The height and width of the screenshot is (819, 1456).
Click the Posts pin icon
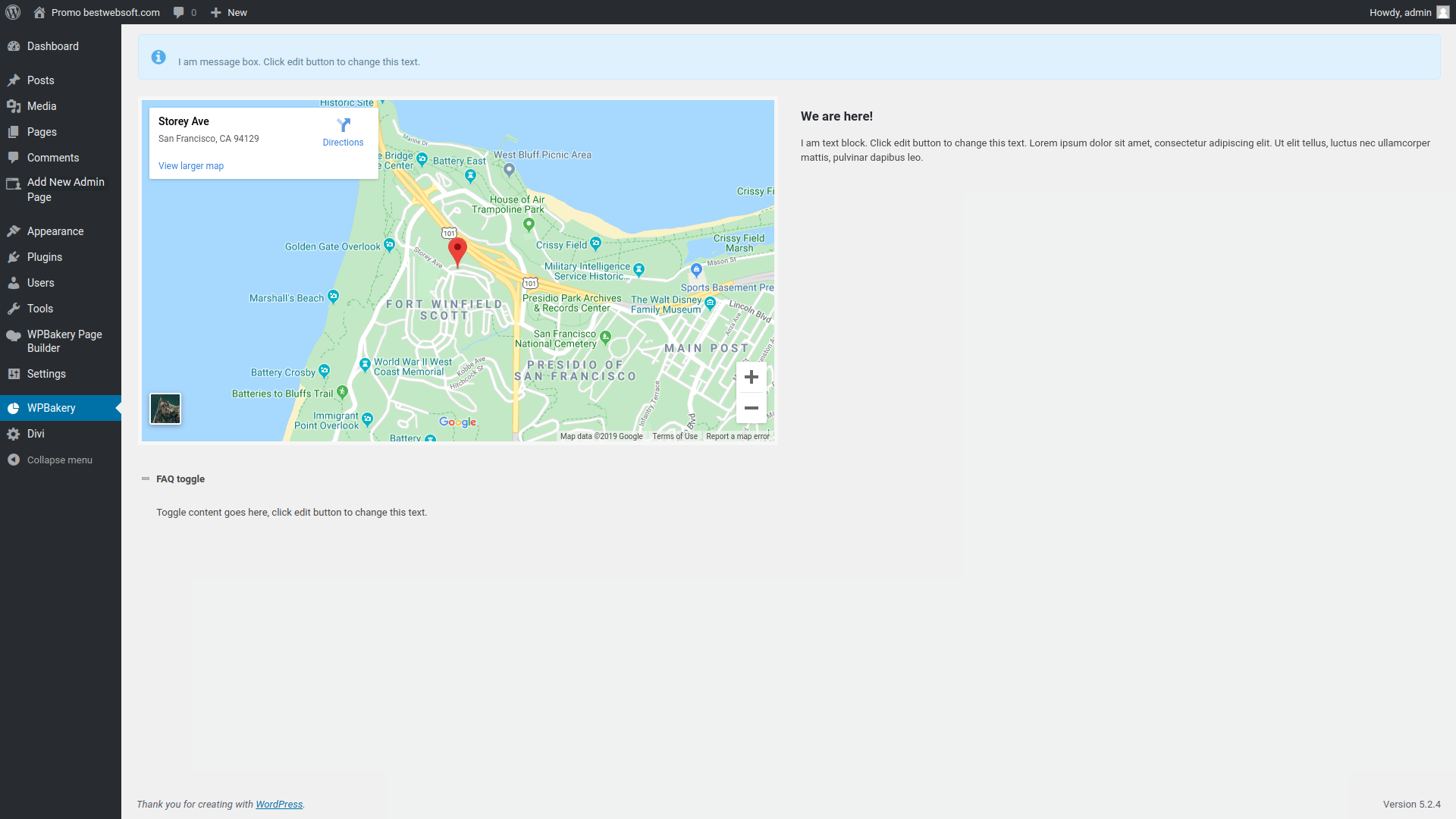coord(14,80)
